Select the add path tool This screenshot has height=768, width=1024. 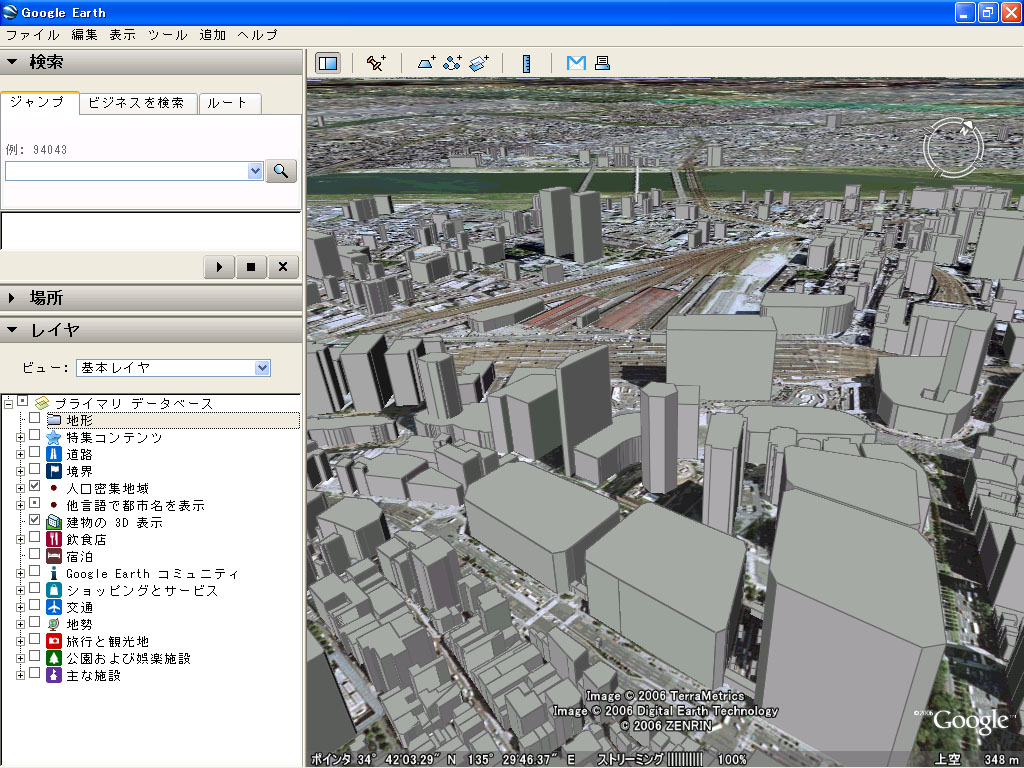[x=452, y=62]
